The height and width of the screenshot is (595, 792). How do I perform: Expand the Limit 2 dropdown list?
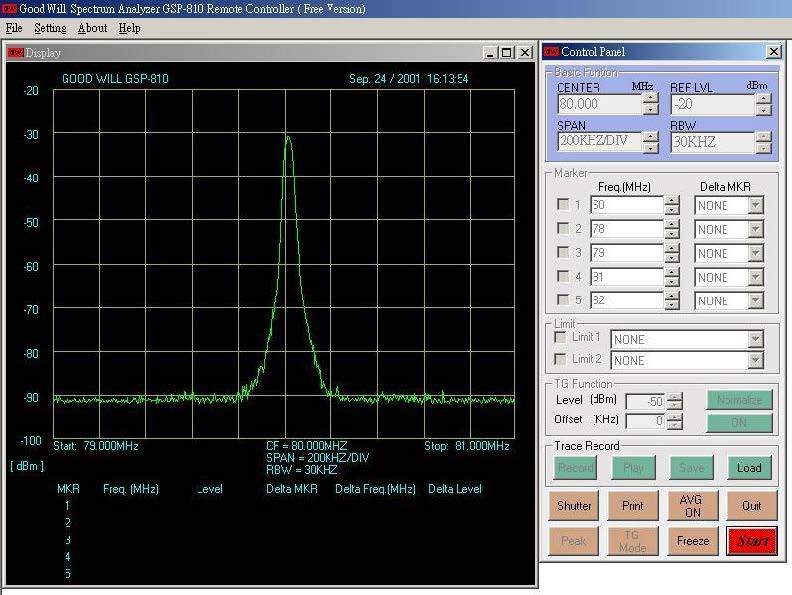click(755, 361)
